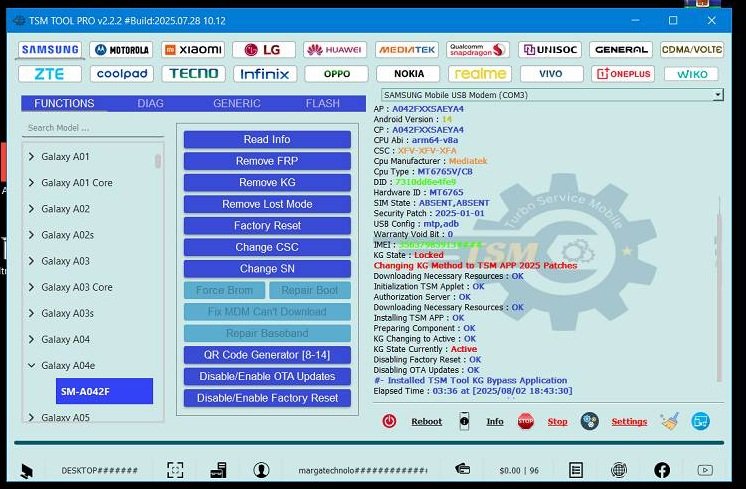Select the Tecno brand button
This screenshot has height=489, width=746.
coord(194,74)
